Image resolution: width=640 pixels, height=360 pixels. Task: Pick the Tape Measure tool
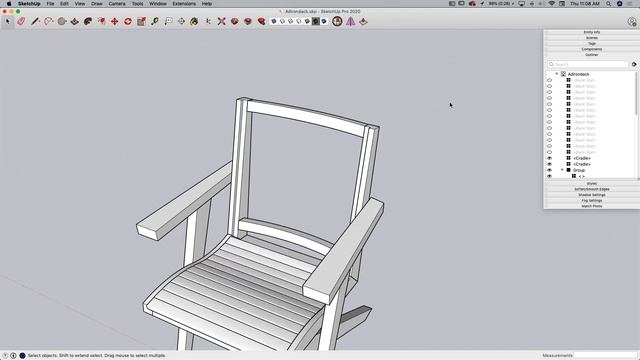[155, 21]
